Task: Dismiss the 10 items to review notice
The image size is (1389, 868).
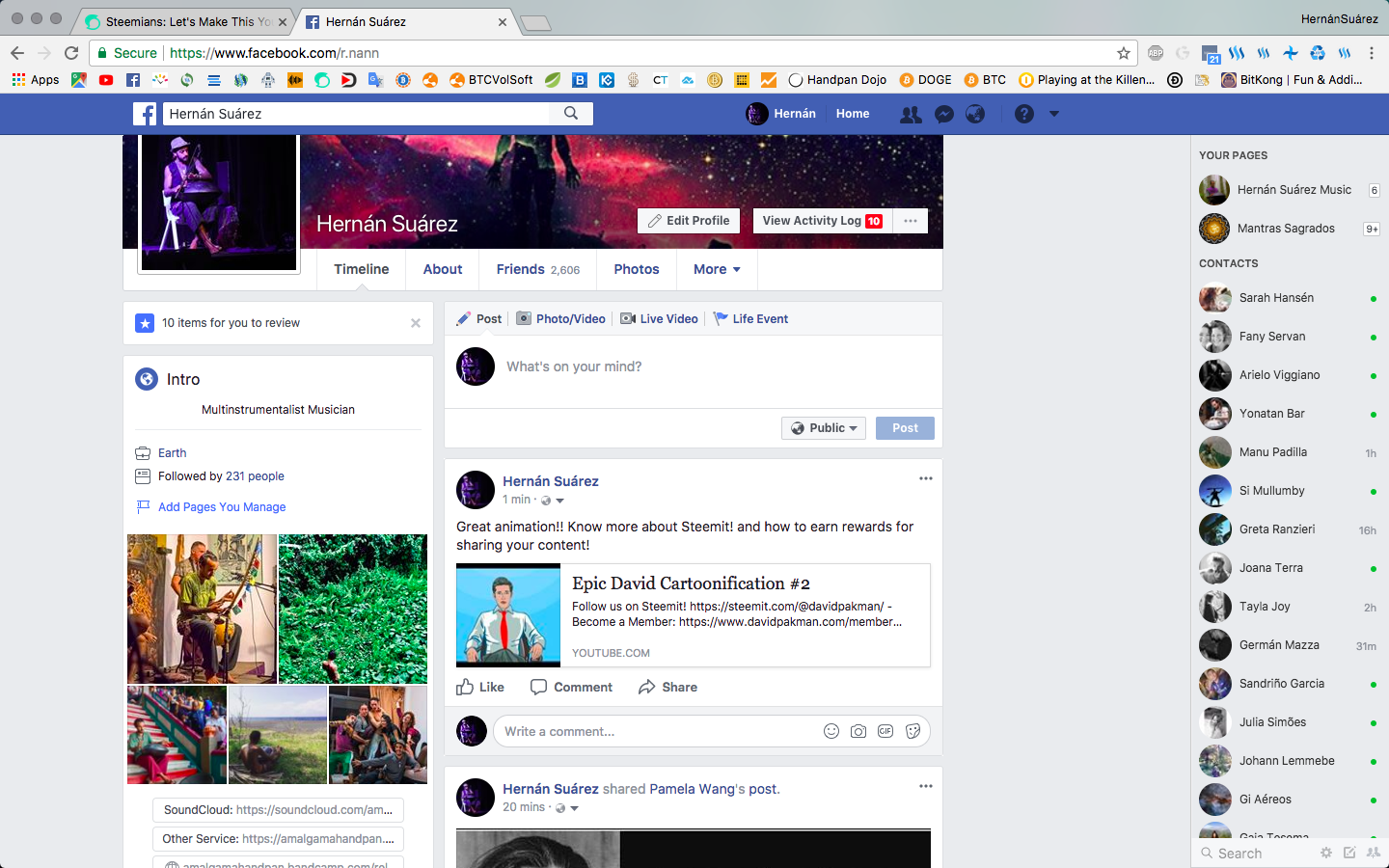Action: point(416,323)
